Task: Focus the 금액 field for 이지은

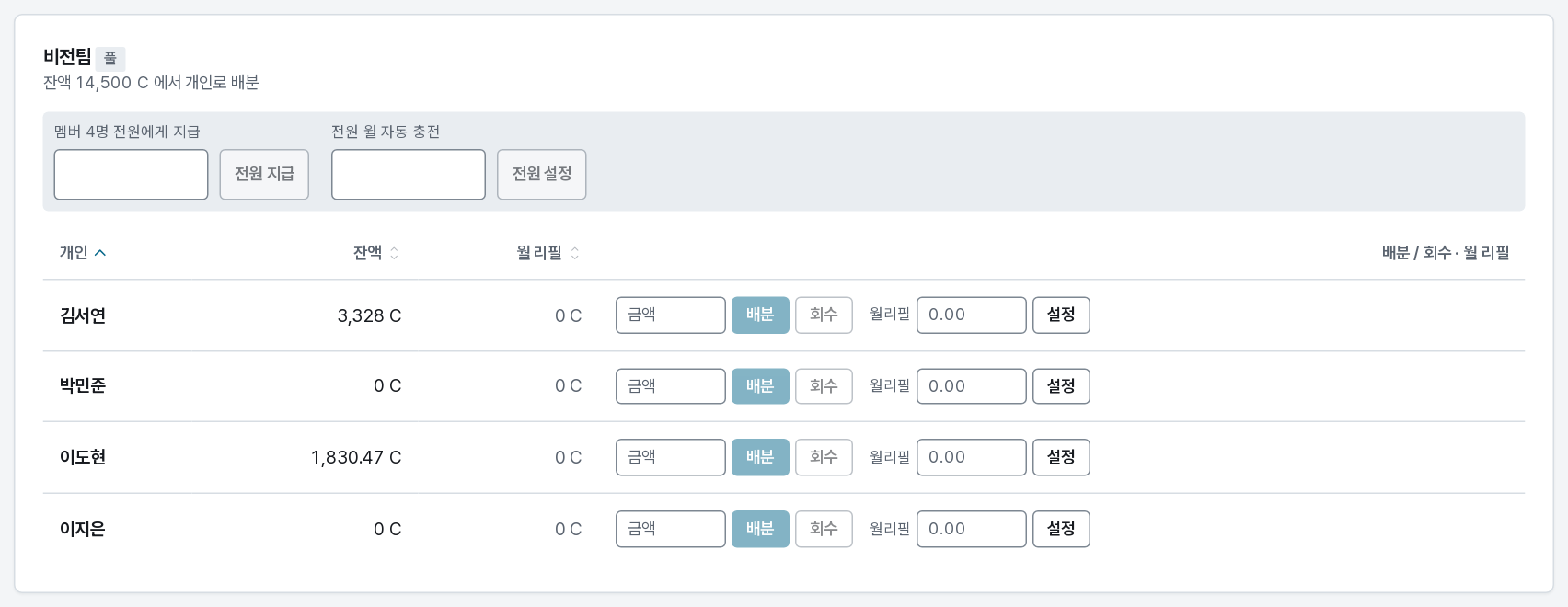Action: [x=671, y=529]
